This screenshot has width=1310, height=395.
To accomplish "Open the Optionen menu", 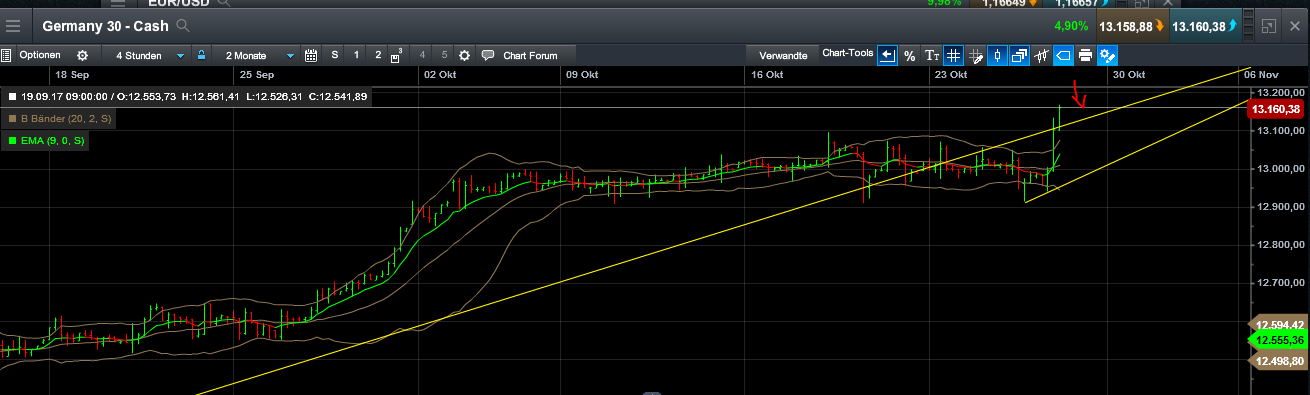I will [40, 55].
